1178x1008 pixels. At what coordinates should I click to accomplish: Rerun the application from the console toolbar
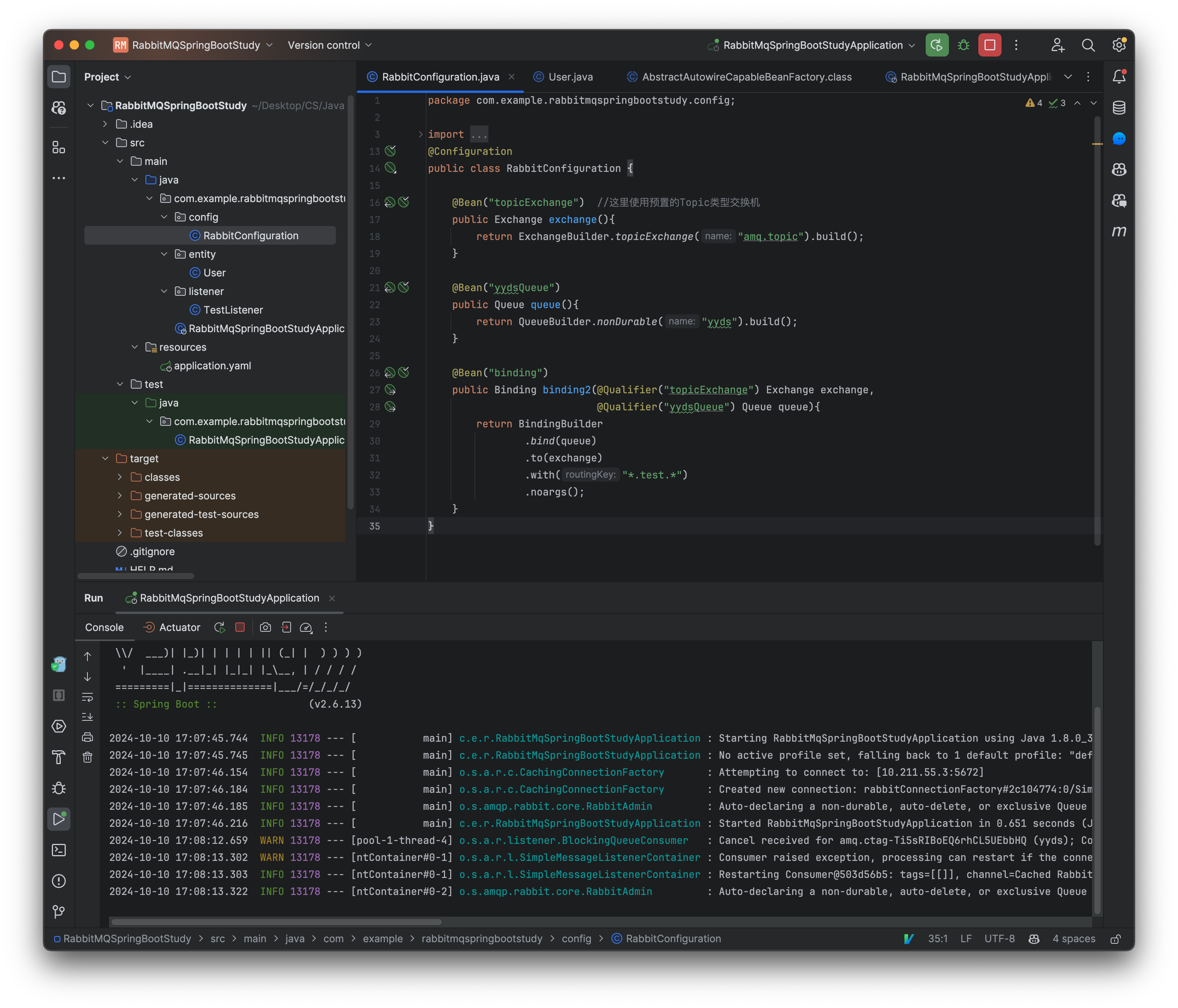[x=219, y=627]
